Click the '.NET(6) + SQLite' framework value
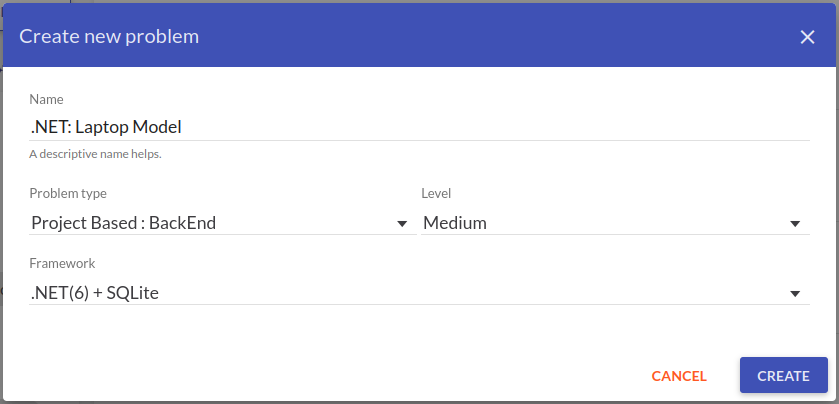 tap(95, 293)
